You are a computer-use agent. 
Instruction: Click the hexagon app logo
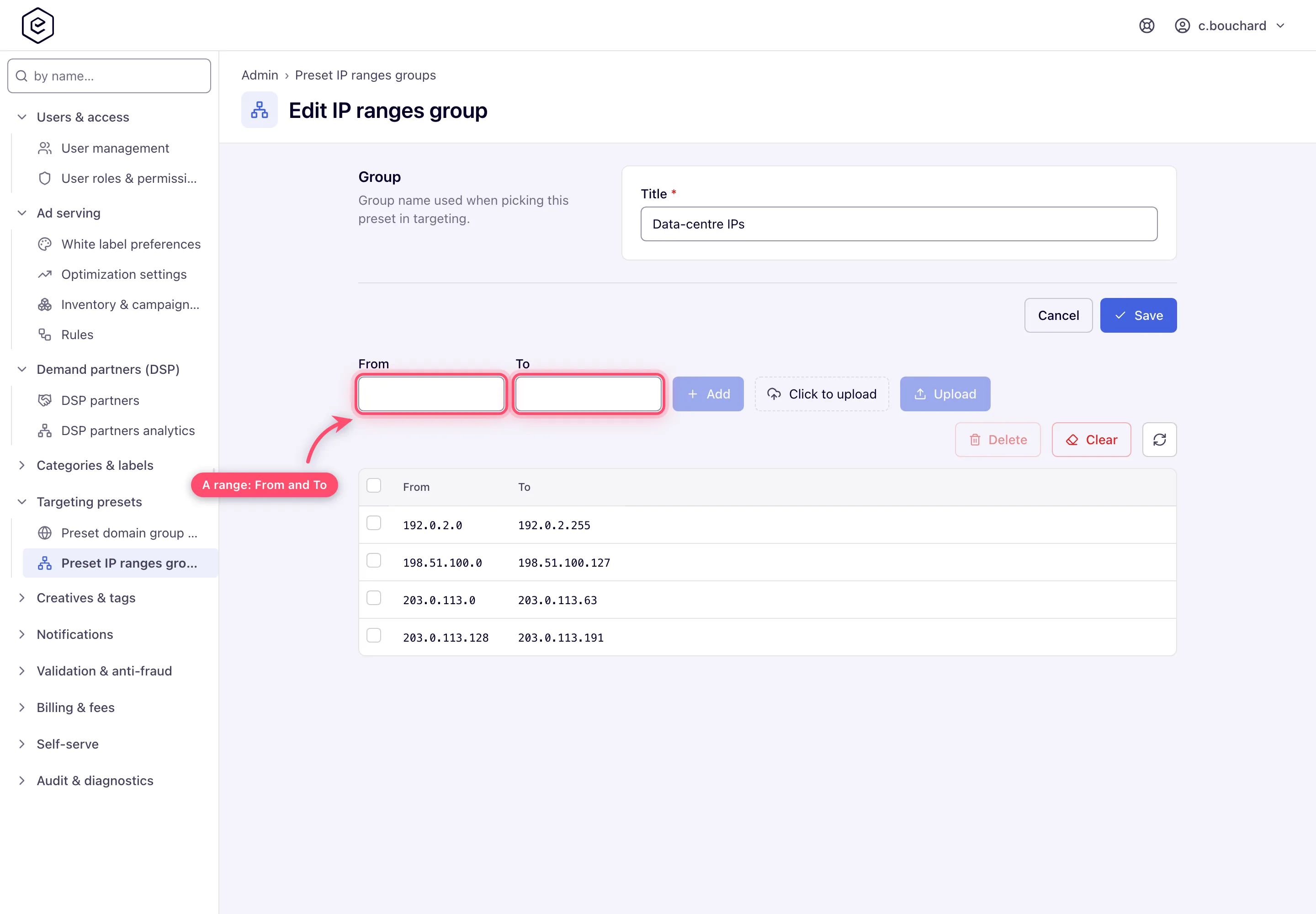tap(38, 25)
